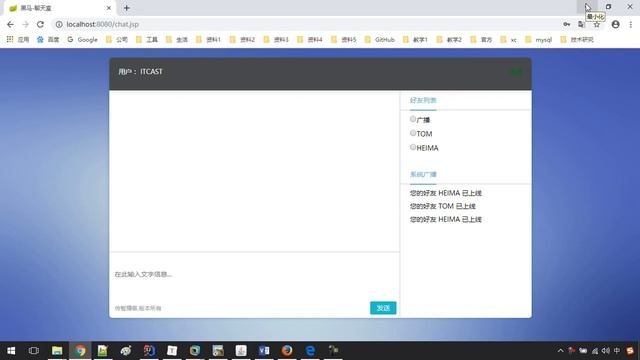Image resolution: width=640 pixels, height=360 pixels.
Task: Click the 中 input method indicator
Action: point(617,351)
